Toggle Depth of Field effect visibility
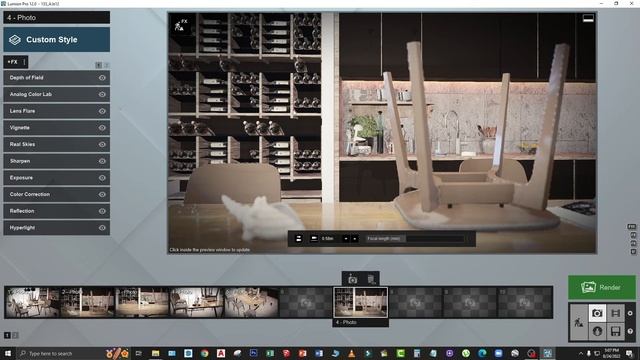The height and width of the screenshot is (360, 640). tap(102, 78)
